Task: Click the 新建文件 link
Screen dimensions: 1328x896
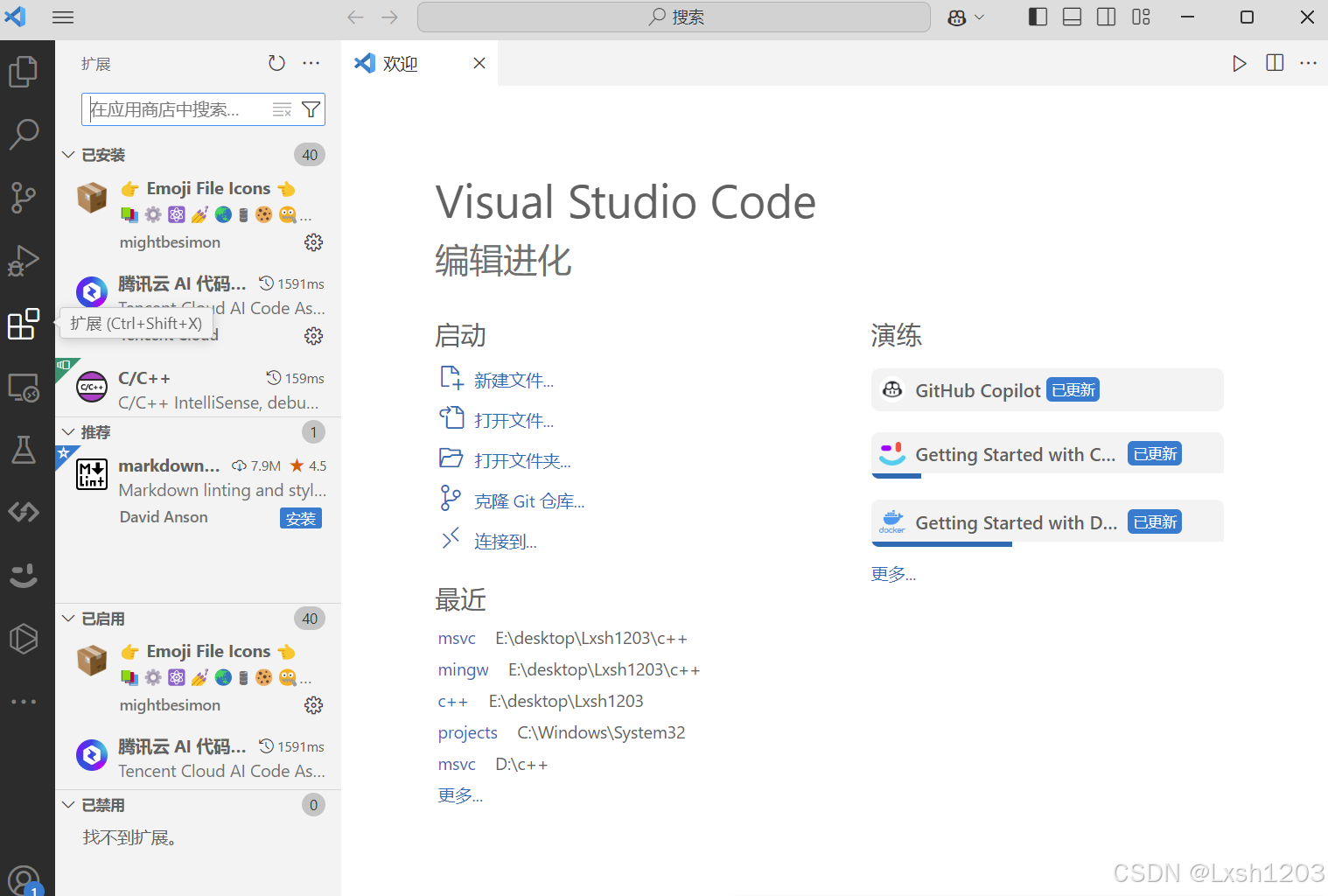Action: [x=514, y=381]
